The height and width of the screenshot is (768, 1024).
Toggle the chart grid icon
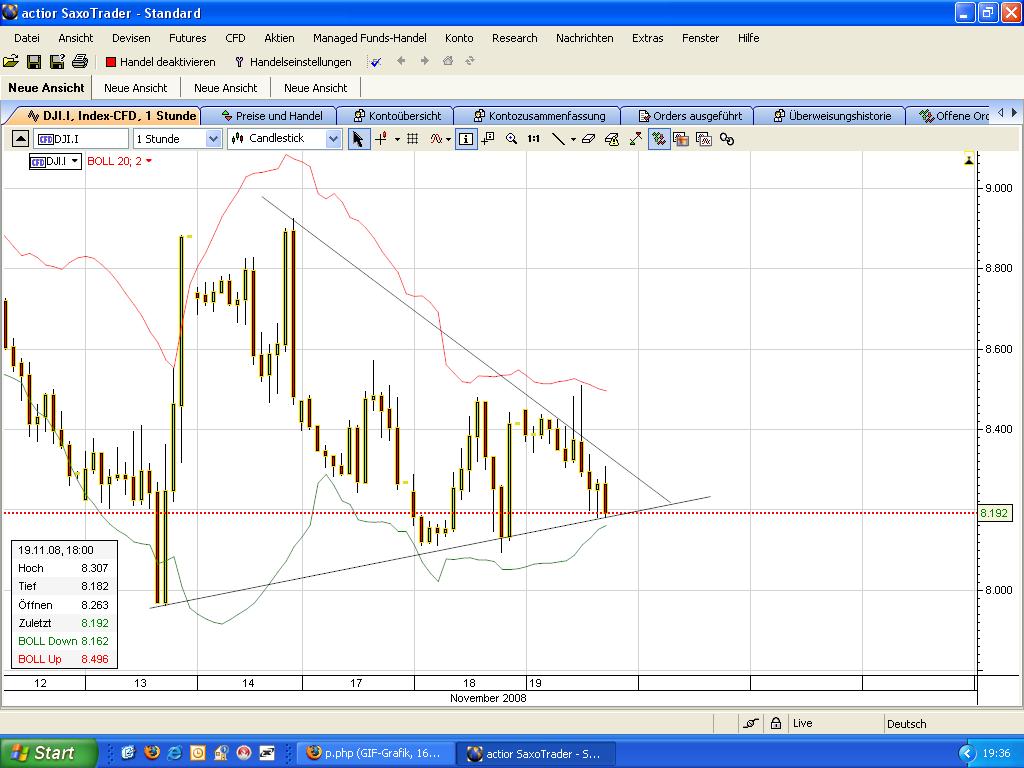point(412,139)
